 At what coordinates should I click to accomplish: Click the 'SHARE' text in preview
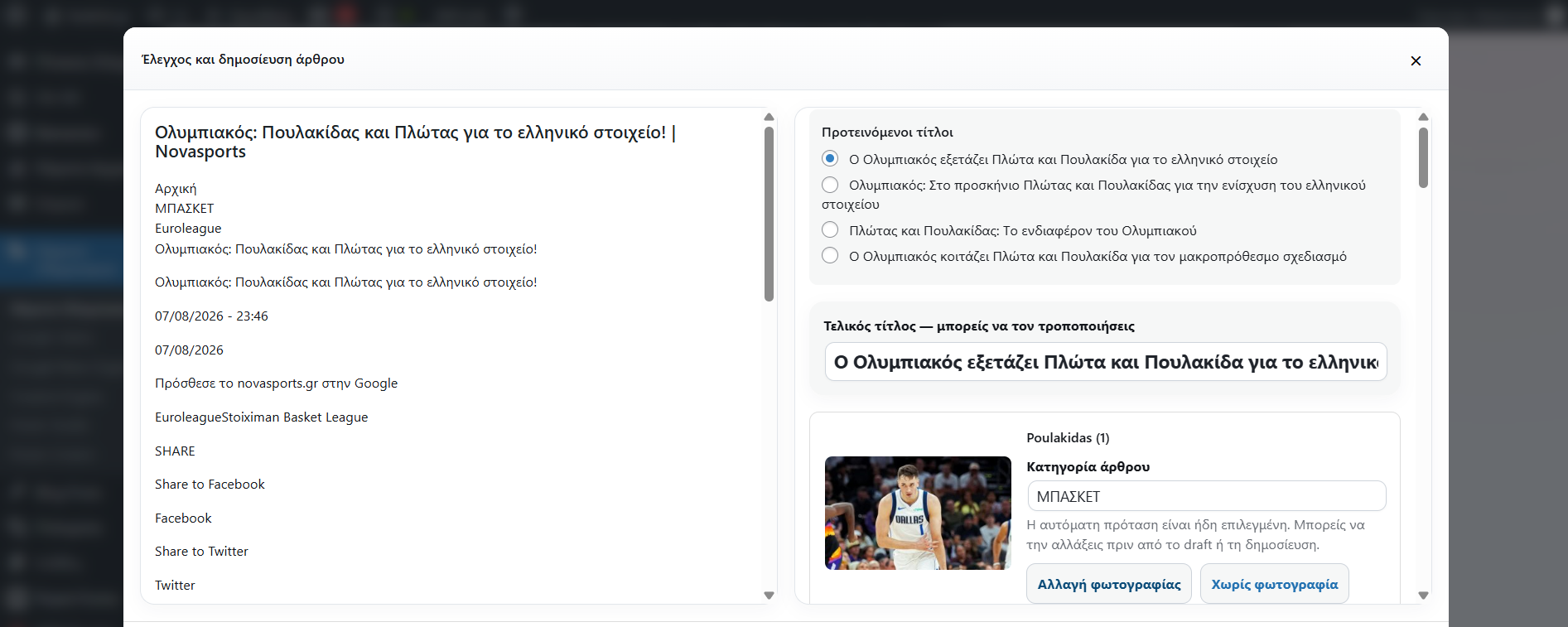pyautogui.click(x=175, y=451)
